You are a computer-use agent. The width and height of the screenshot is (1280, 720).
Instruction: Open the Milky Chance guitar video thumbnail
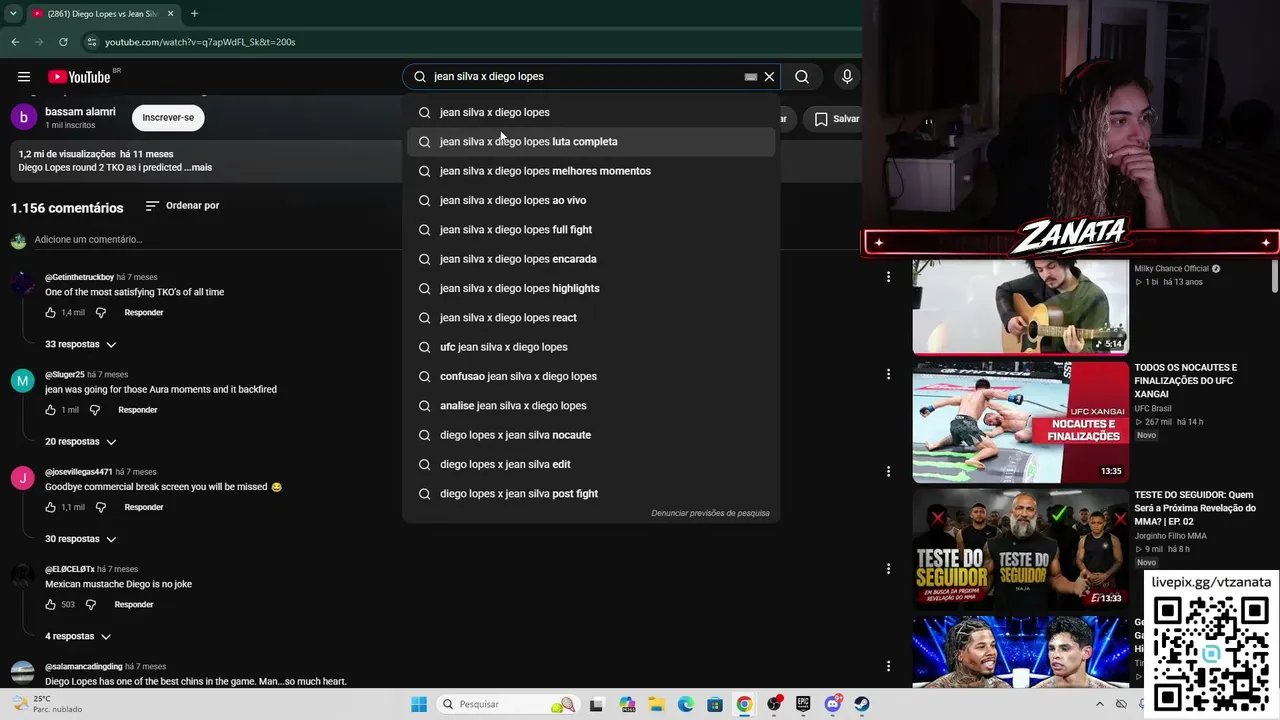tap(1021, 308)
